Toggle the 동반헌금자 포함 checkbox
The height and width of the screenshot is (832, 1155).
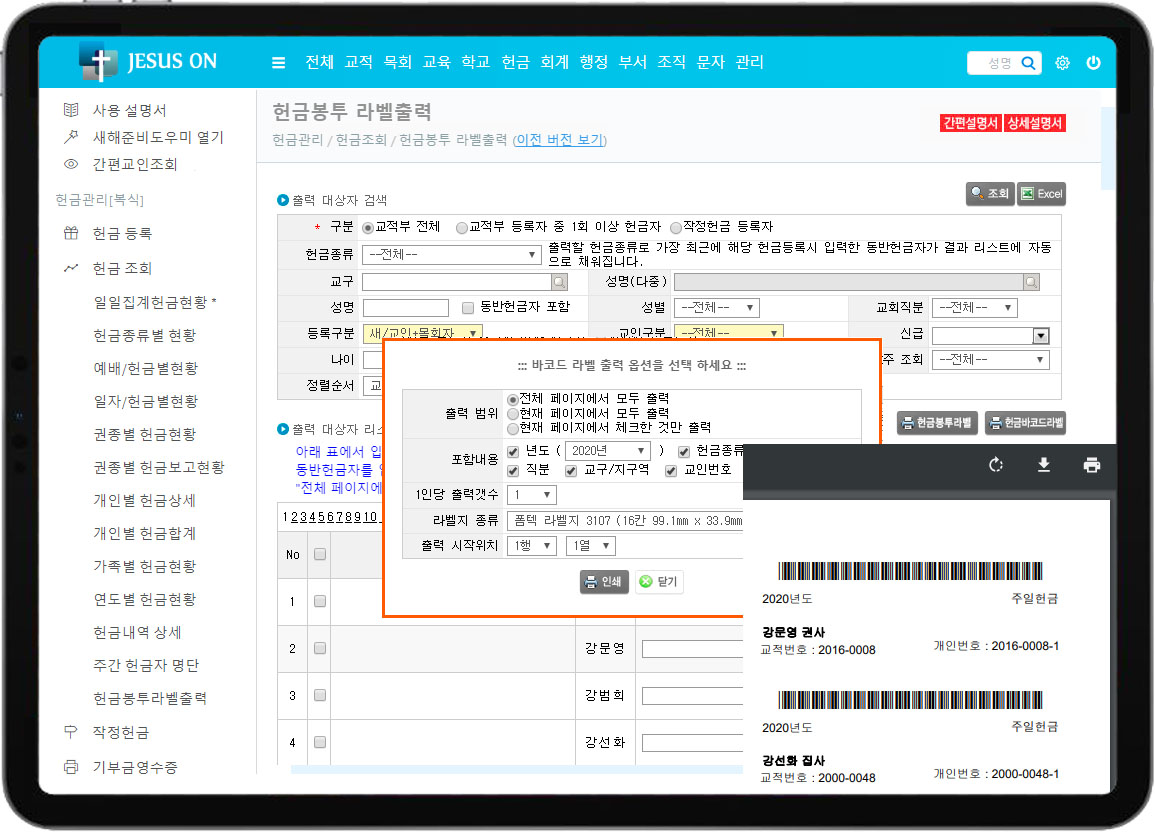click(468, 308)
